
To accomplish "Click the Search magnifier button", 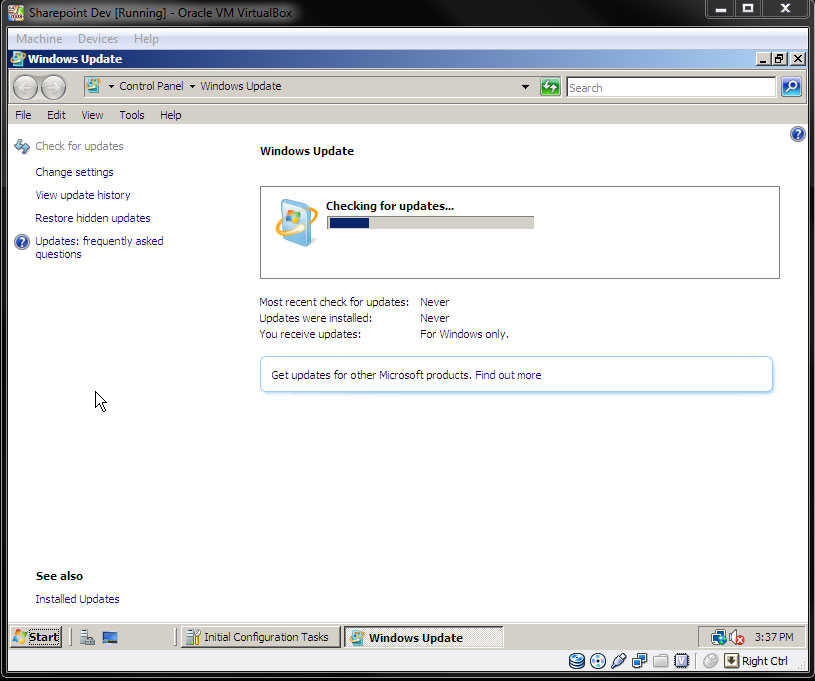I will point(791,87).
